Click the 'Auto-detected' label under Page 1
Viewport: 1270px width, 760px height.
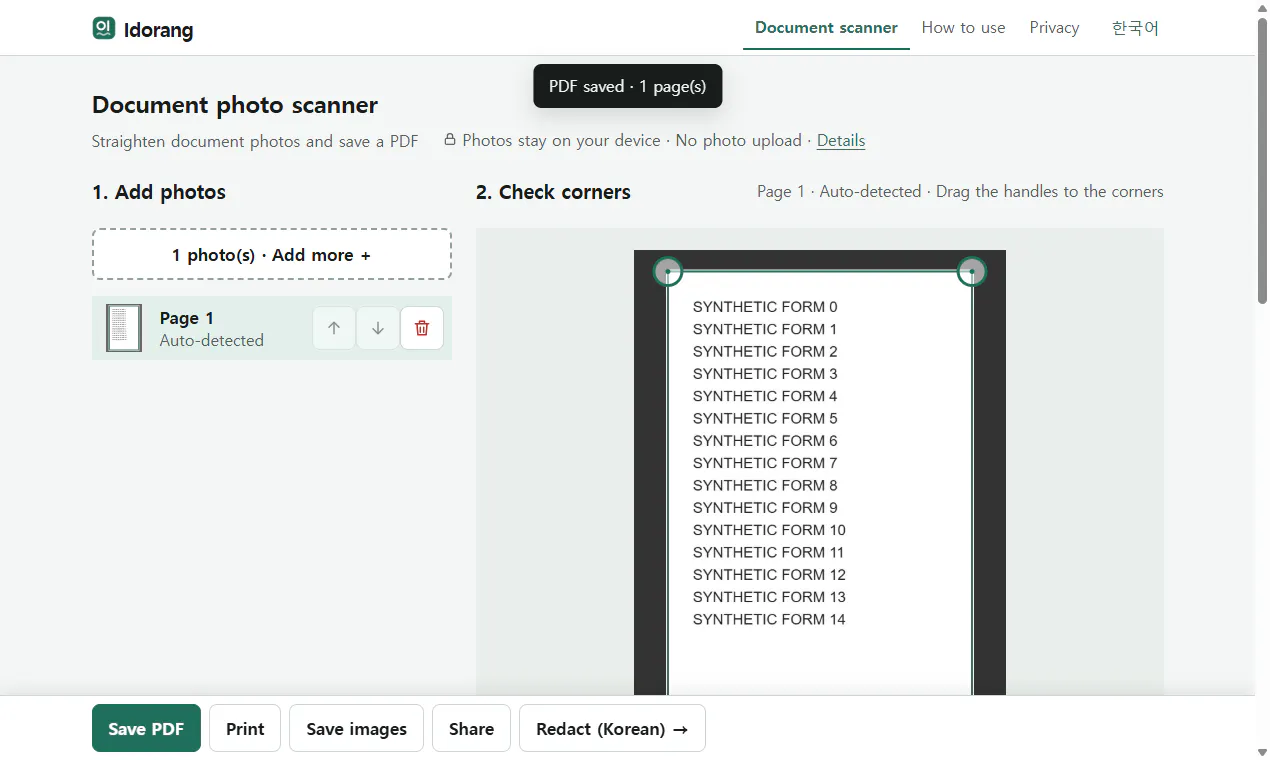[x=212, y=340]
